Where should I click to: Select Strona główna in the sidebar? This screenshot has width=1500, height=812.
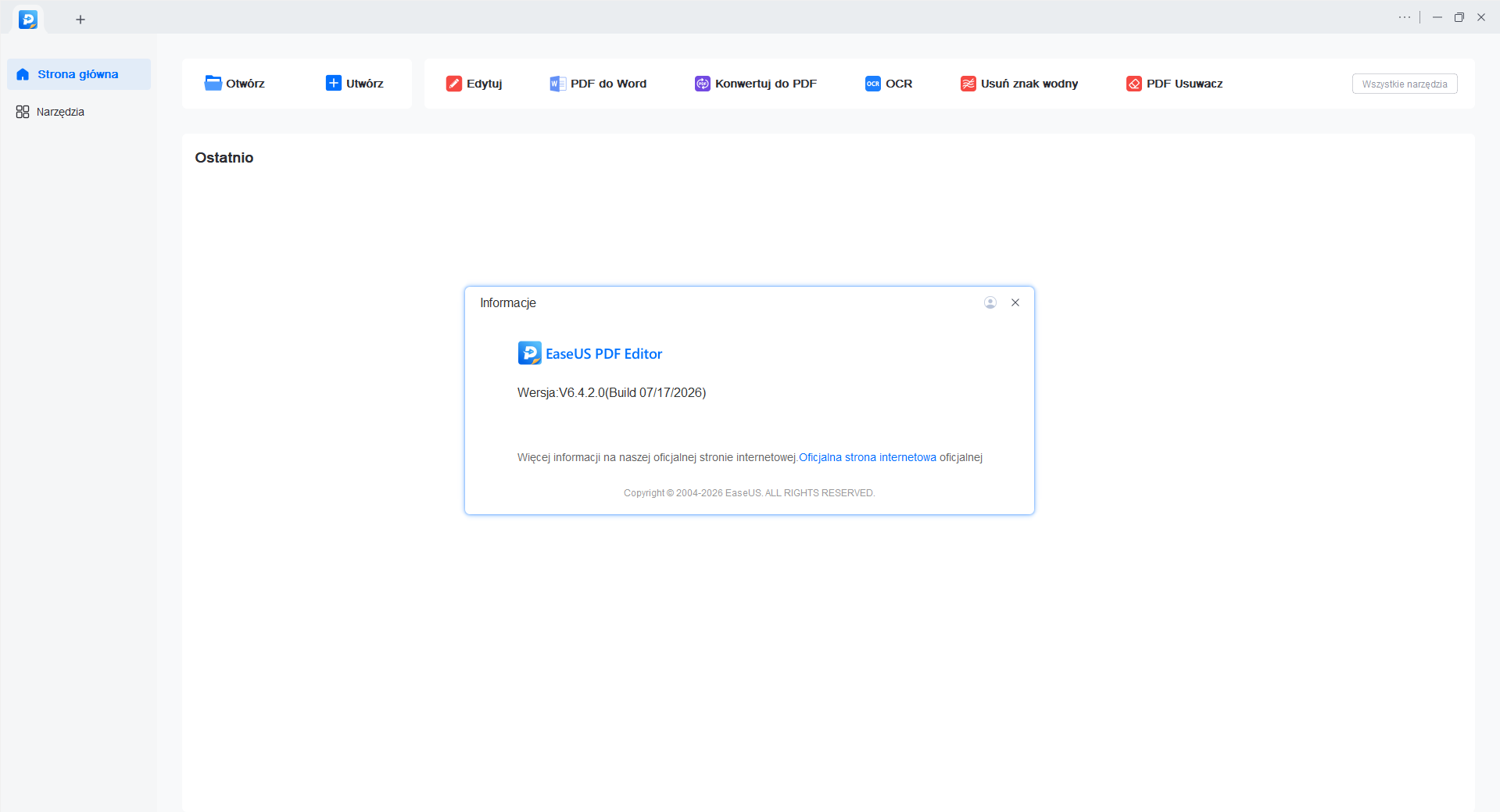[79, 74]
